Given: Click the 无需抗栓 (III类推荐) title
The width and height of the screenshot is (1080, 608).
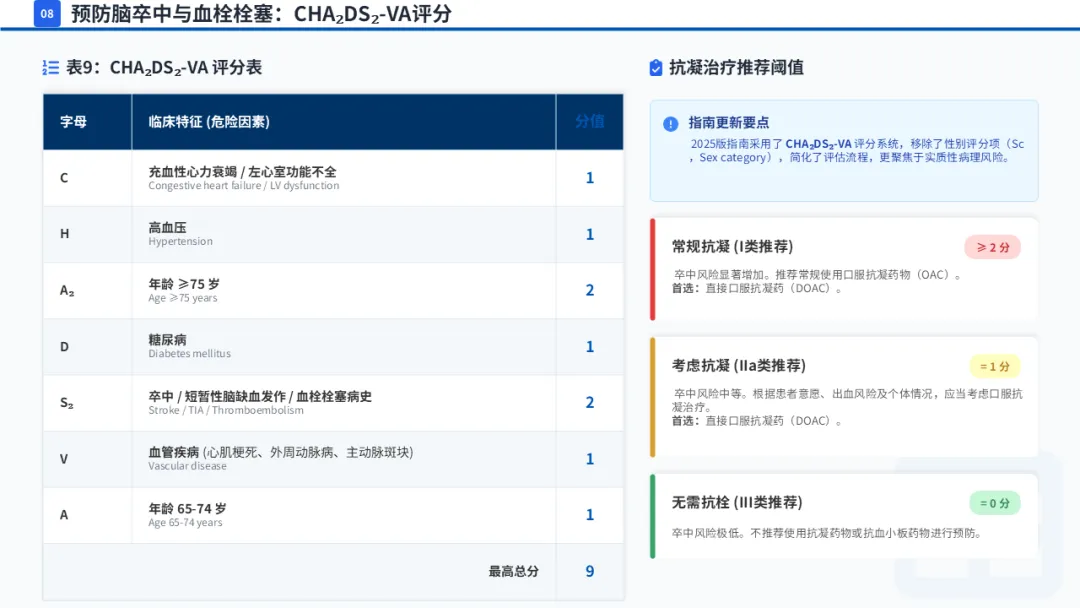Looking at the screenshot, I should 737,503.
